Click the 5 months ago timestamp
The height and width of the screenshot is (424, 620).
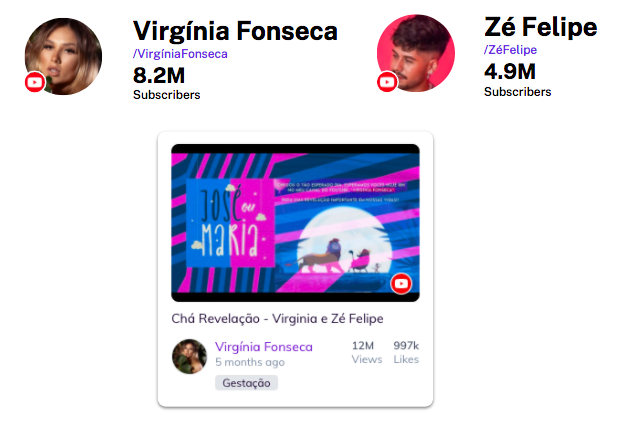250,362
